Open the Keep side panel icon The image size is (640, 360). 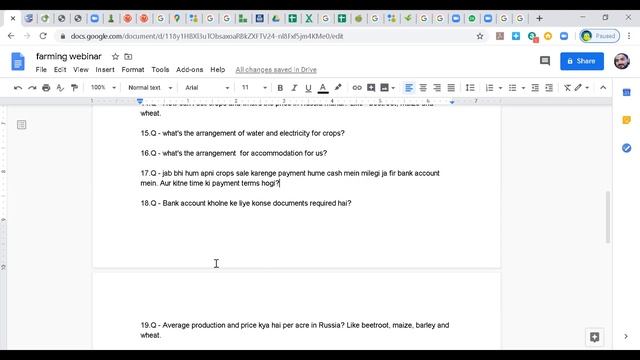tap(627, 120)
